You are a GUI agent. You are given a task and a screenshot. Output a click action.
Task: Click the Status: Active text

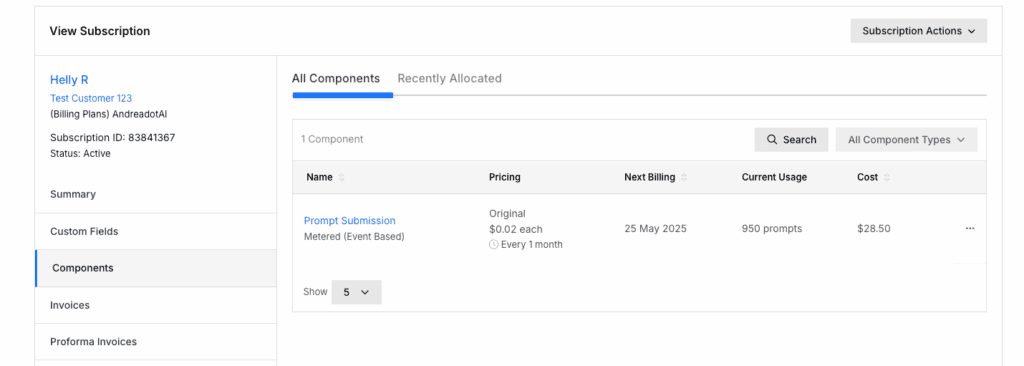click(x=80, y=154)
